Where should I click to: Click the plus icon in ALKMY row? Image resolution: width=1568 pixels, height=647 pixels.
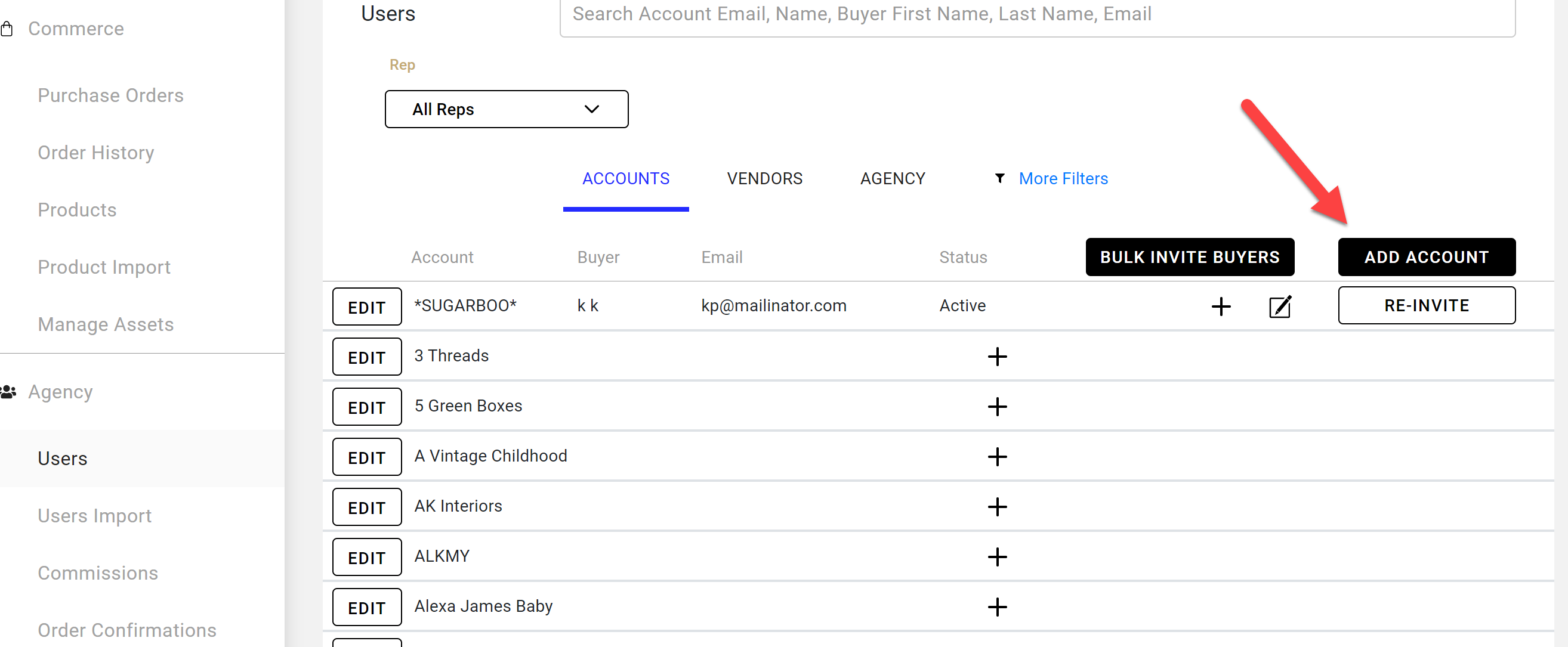tap(997, 556)
